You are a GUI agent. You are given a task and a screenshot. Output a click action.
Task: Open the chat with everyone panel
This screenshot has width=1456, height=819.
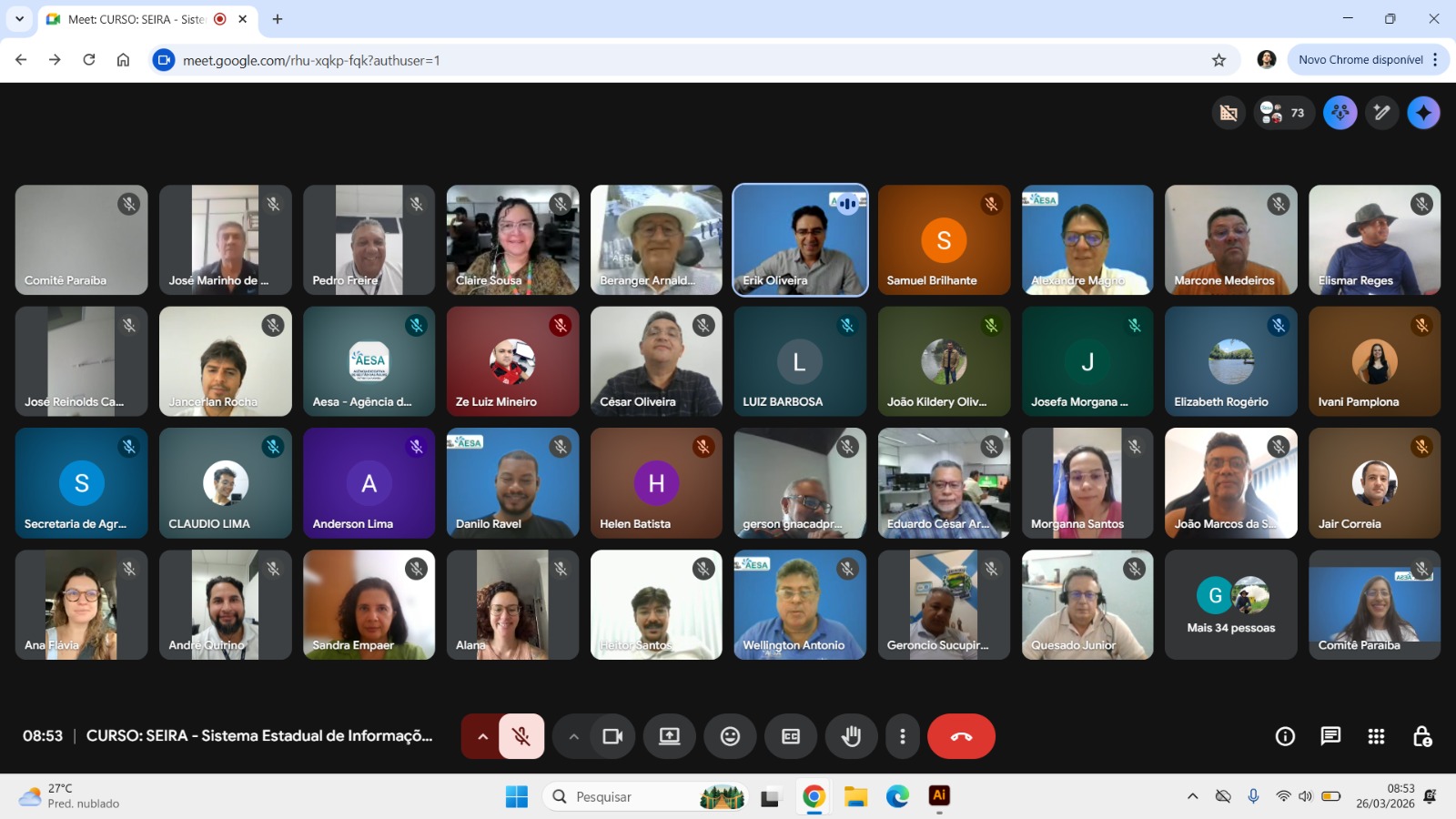tap(1330, 736)
